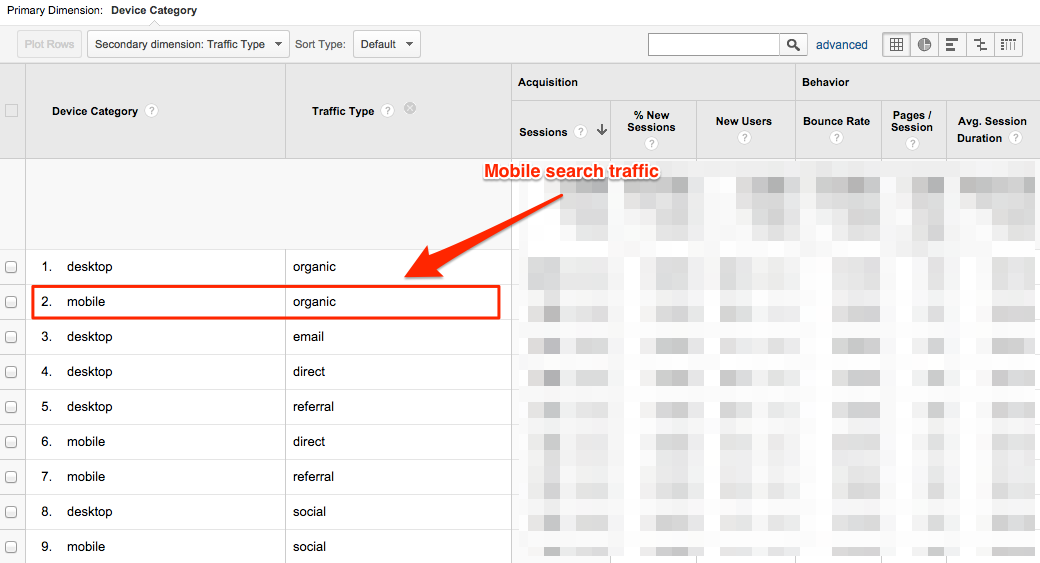
Task: Sort by Avg. Session Duration header
Action: tap(992, 129)
